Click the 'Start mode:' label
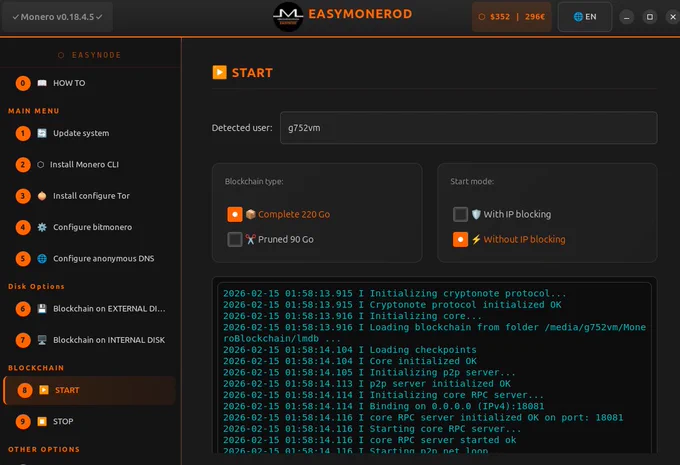680x465 pixels. pyautogui.click(x=472, y=181)
